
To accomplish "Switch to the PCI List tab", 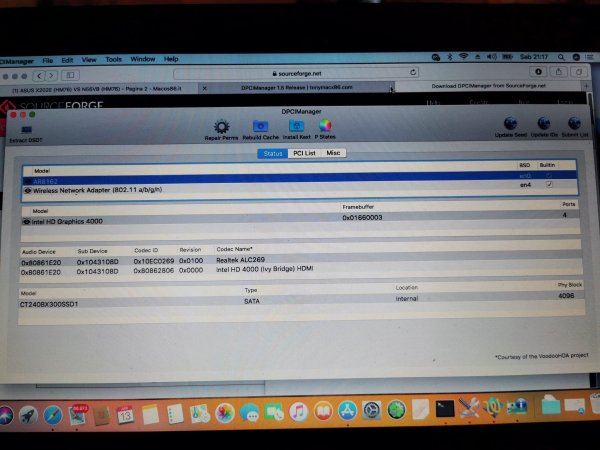I will [304, 153].
